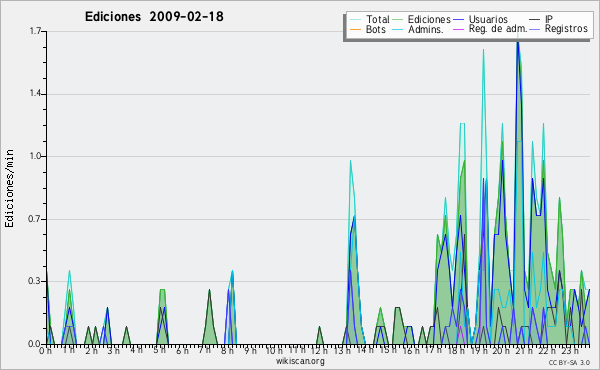Click the y-axis value '0.3'
This screenshot has height=370, width=600.
click(35, 282)
